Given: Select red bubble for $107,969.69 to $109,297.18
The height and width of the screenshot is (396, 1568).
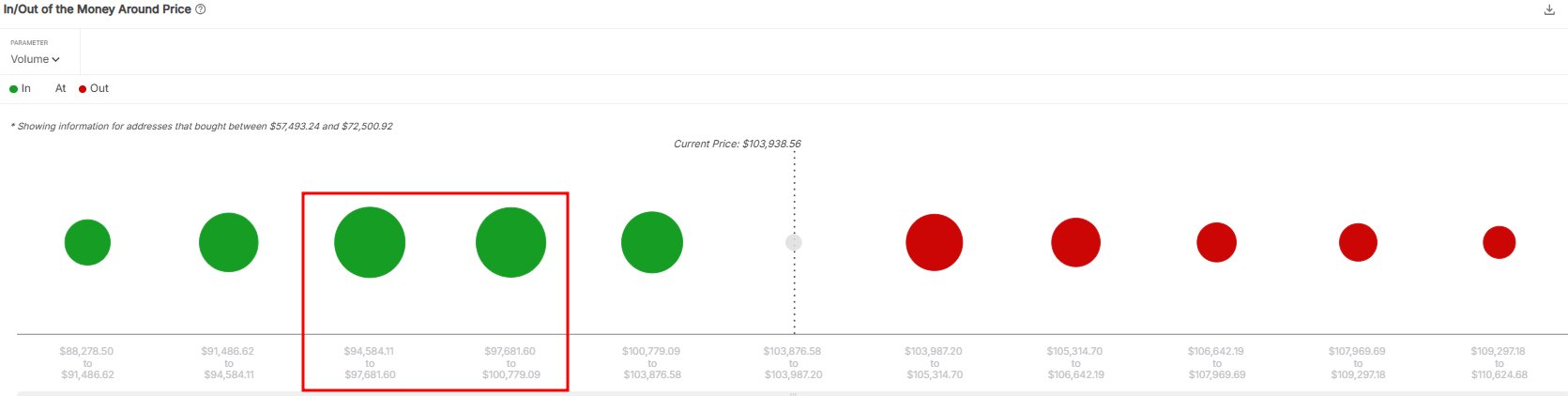Looking at the screenshot, I should pyautogui.click(x=1358, y=242).
